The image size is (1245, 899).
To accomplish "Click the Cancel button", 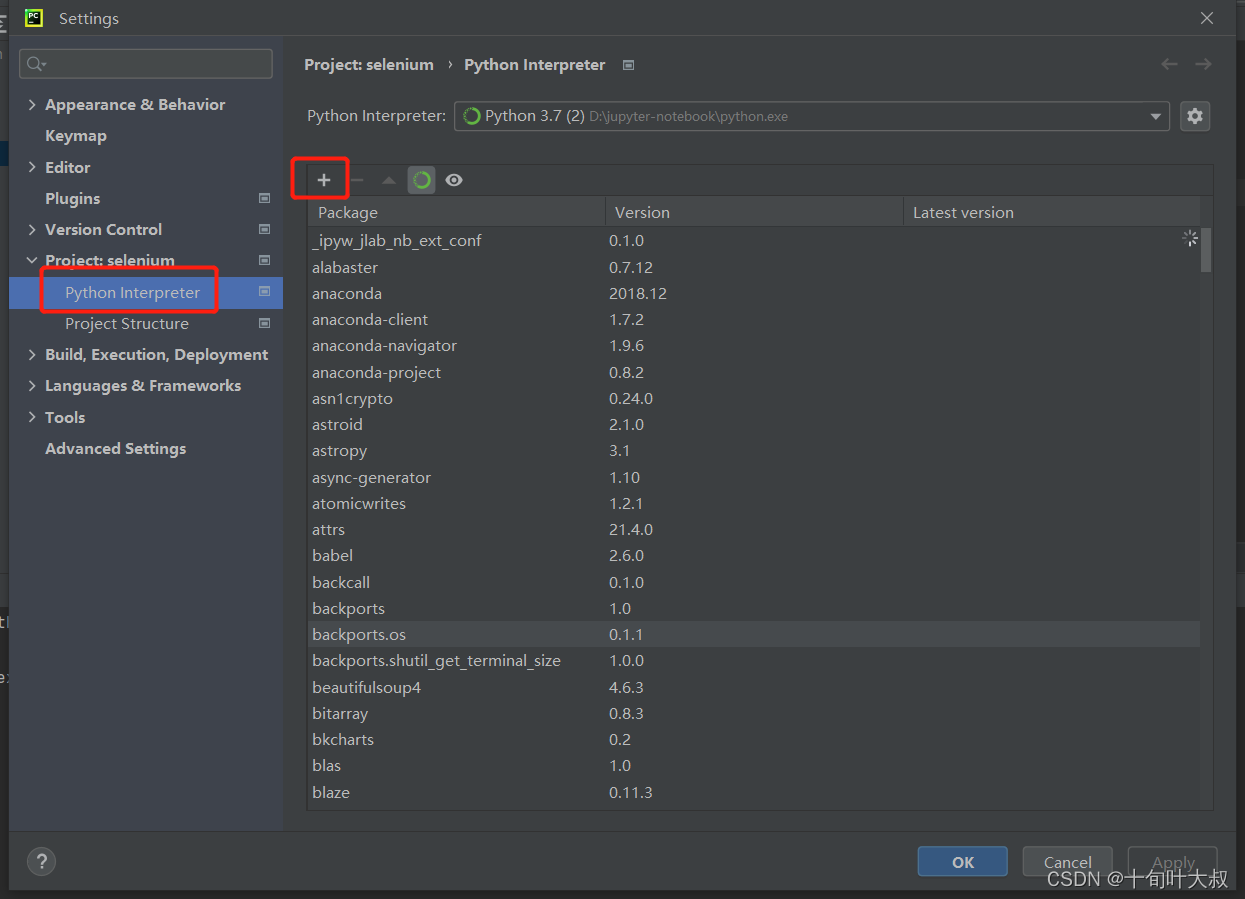I will 1067,862.
